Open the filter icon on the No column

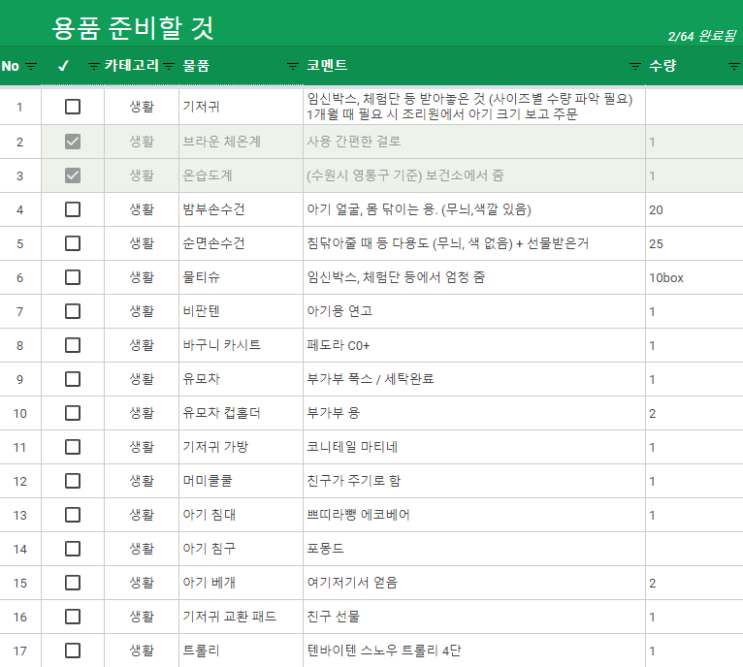pos(31,66)
